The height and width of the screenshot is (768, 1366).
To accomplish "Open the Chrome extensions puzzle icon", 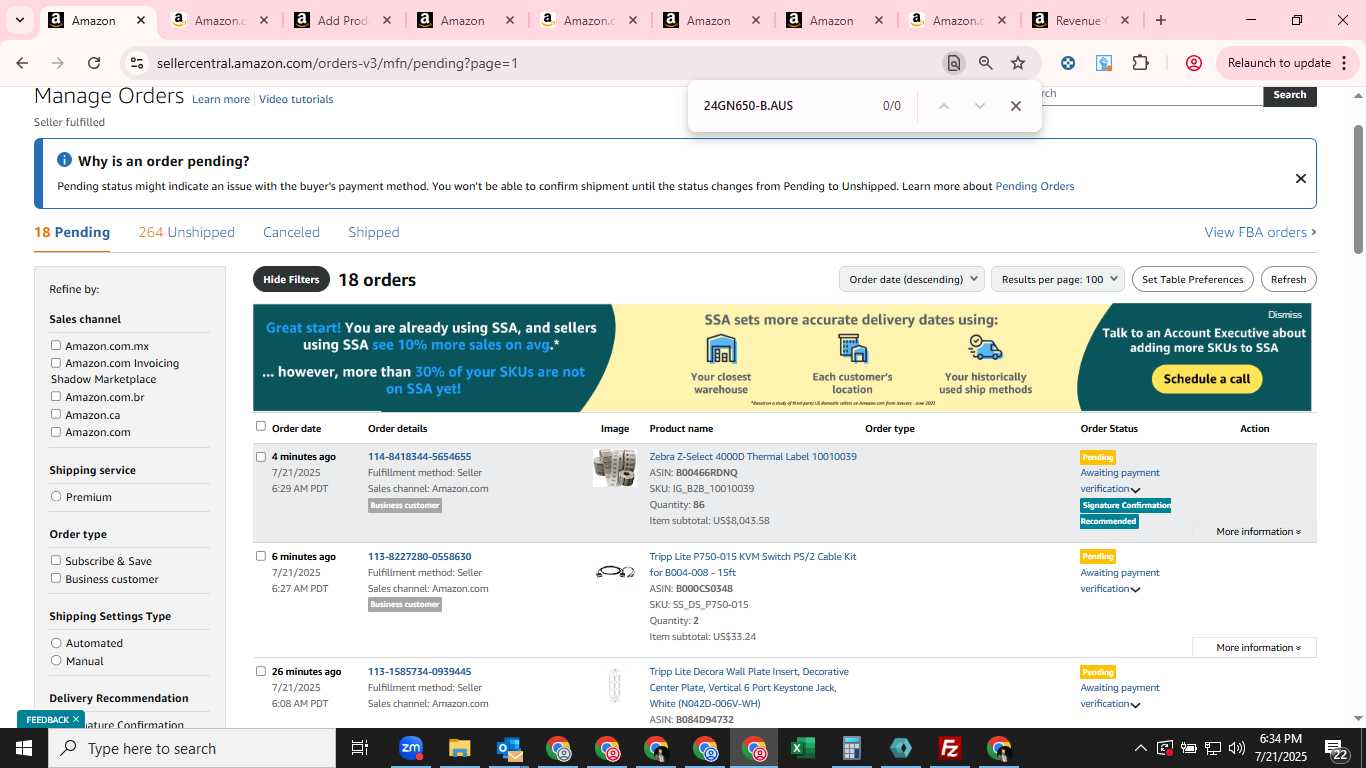I will pyautogui.click(x=1140, y=63).
